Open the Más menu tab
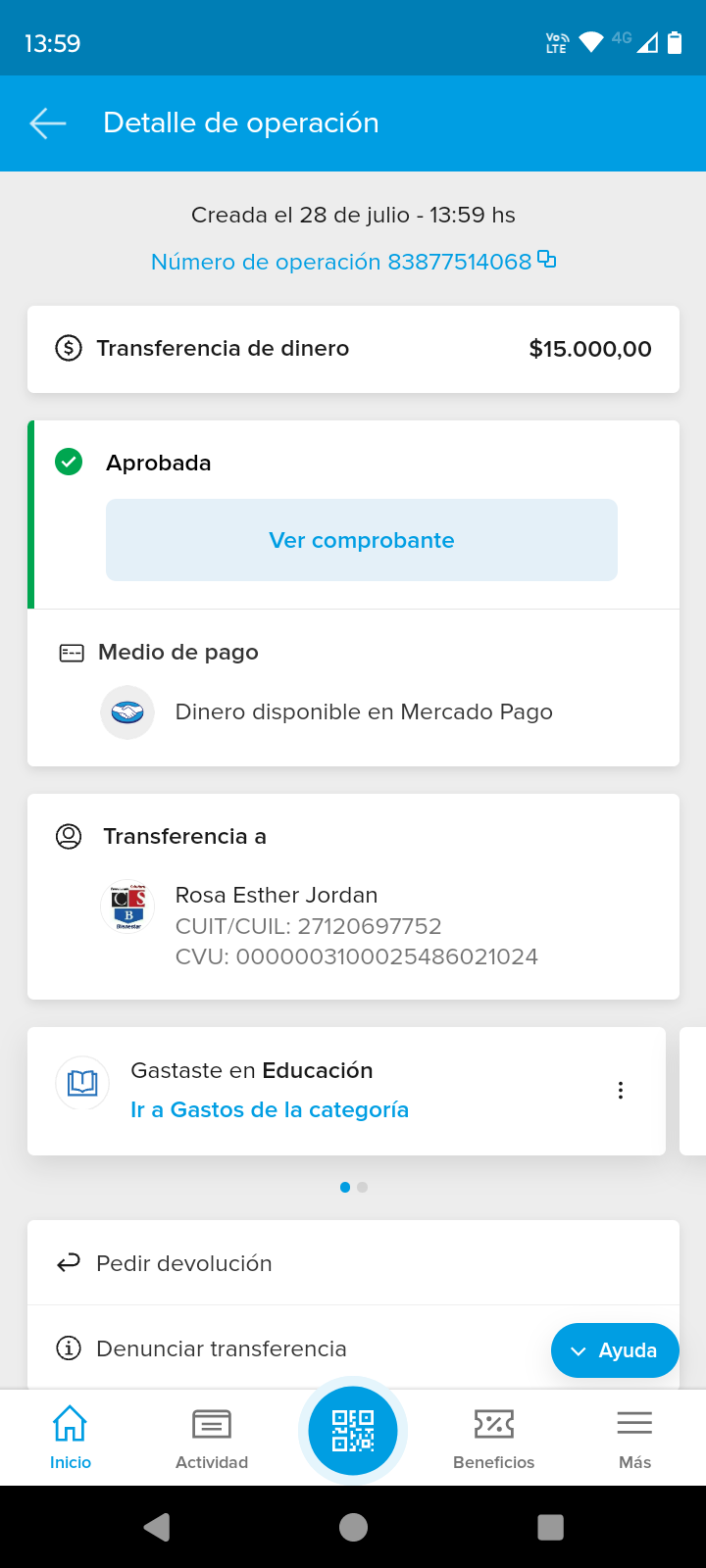Viewport: 706px width, 1568px height. (x=634, y=1437)
